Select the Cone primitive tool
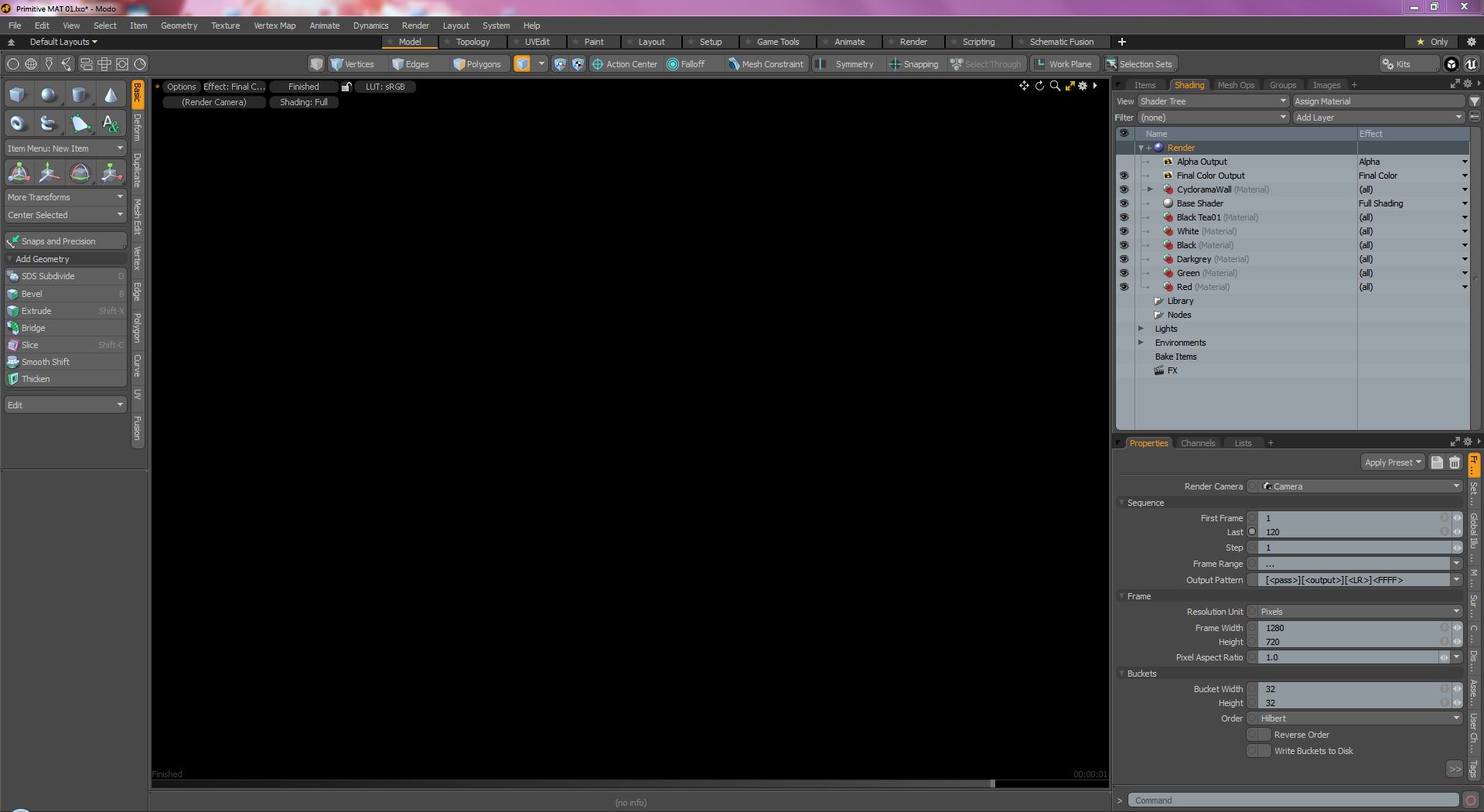The width and height of the screenshot is (1484, 812). tap(111, 95)
